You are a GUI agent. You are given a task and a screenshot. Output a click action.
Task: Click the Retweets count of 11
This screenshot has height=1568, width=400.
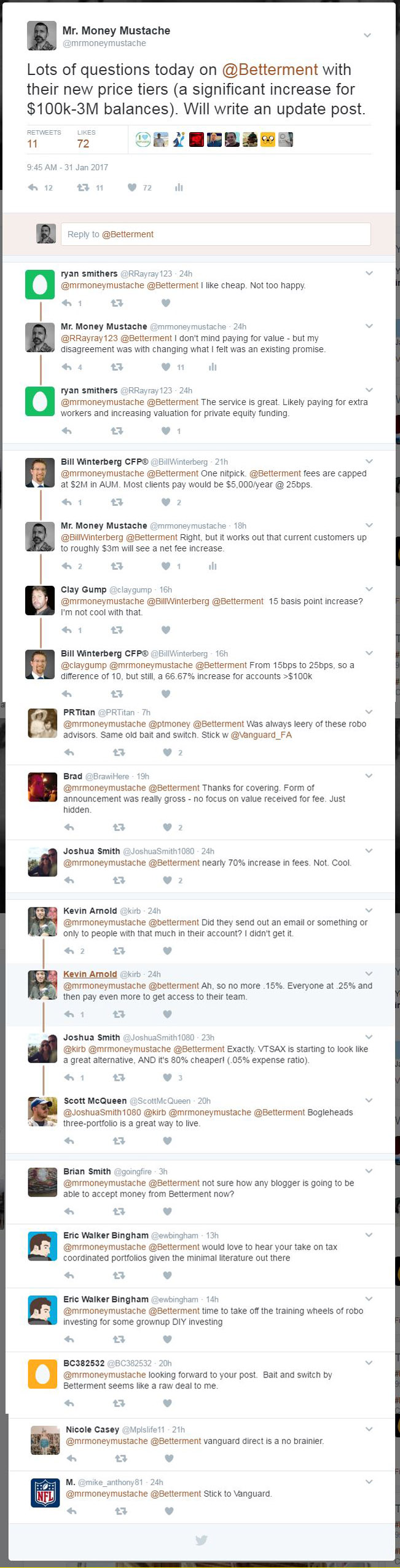click(x=33, y=144)
